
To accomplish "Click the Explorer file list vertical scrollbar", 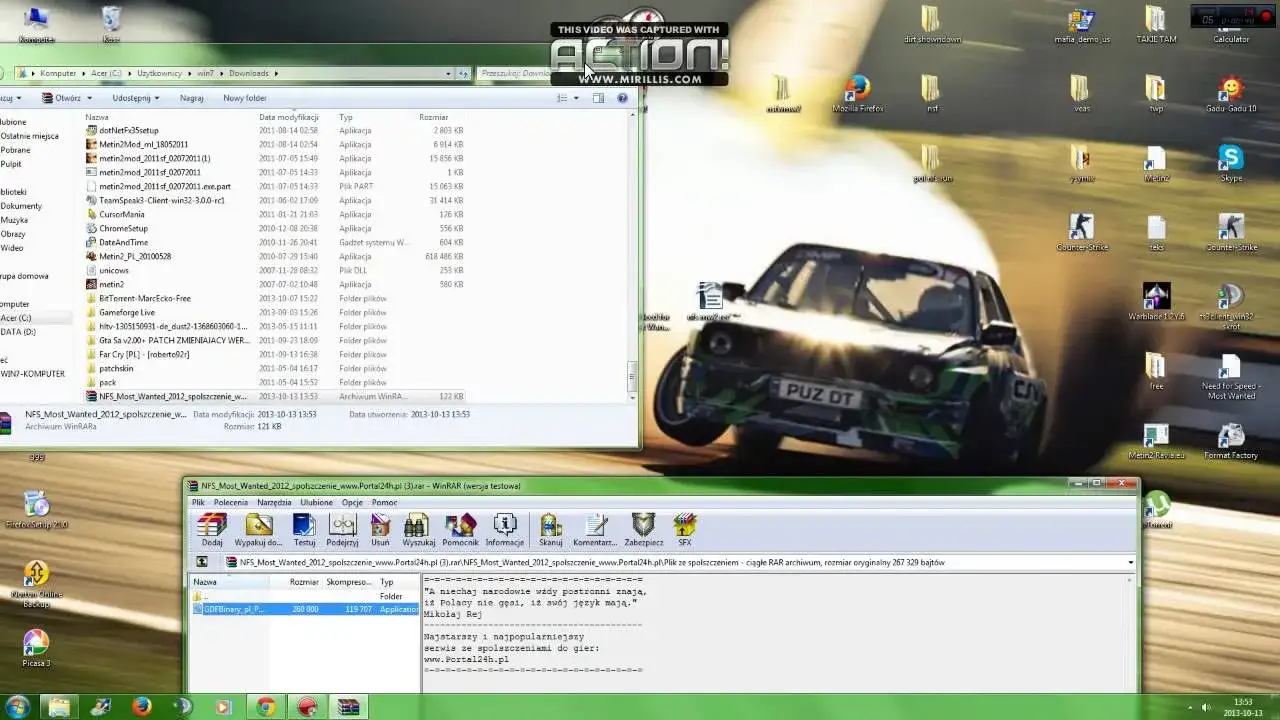I will tap(631, 250).
